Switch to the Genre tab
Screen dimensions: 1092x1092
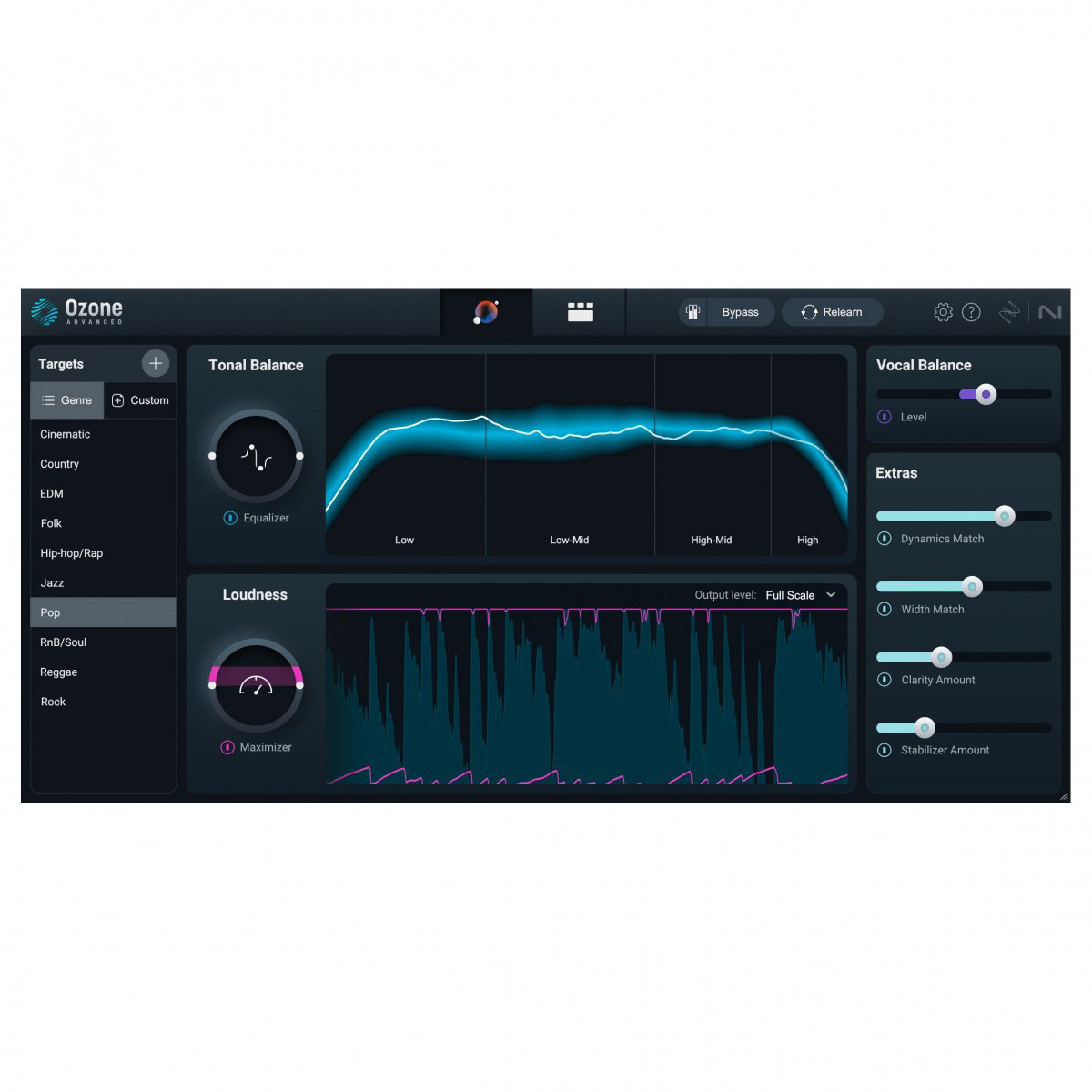click(x=67, y=399)
